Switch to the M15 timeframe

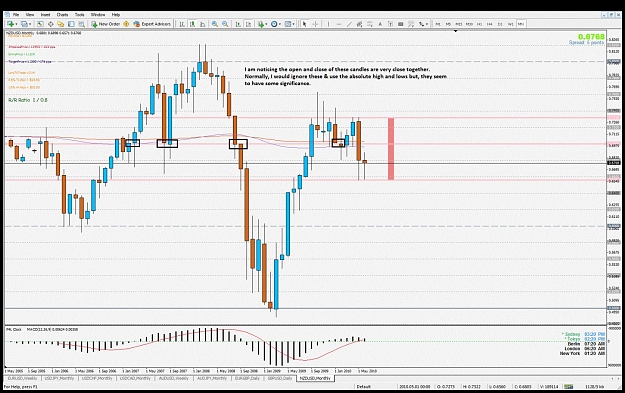459,24
